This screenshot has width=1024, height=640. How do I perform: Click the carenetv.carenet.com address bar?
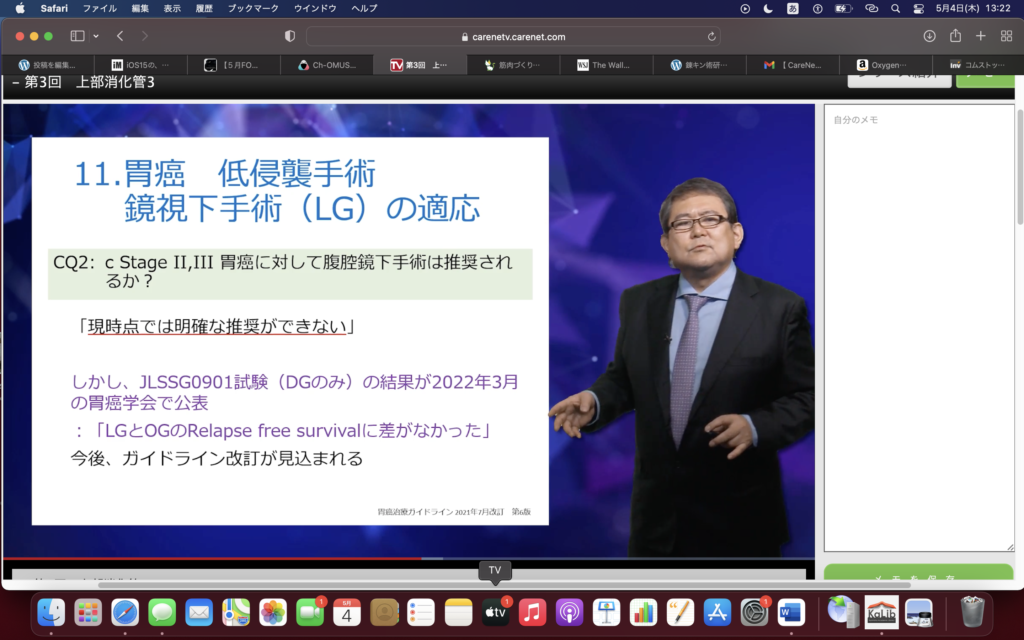coord(513,36)
